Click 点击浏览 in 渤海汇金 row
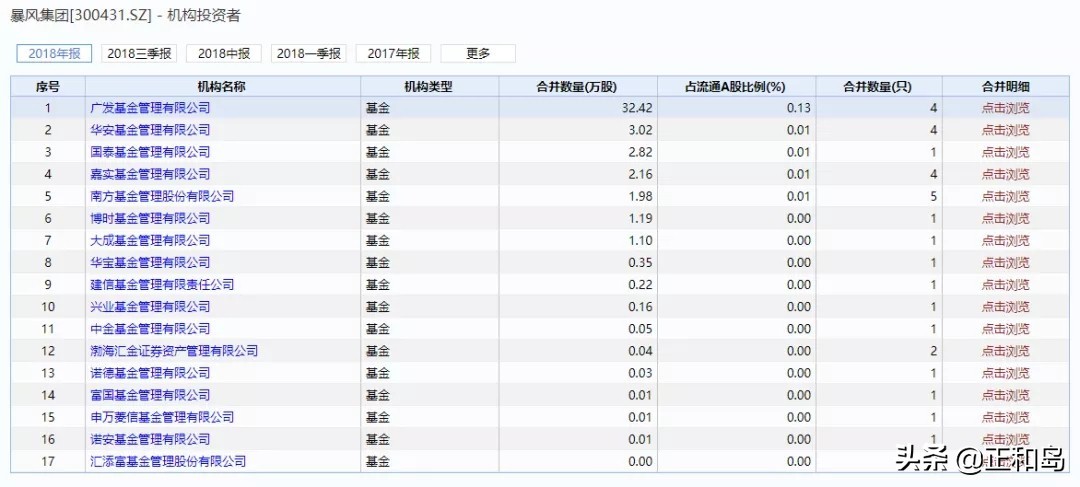Screen dimensions: 1080x487 (x=1006, y=351)
